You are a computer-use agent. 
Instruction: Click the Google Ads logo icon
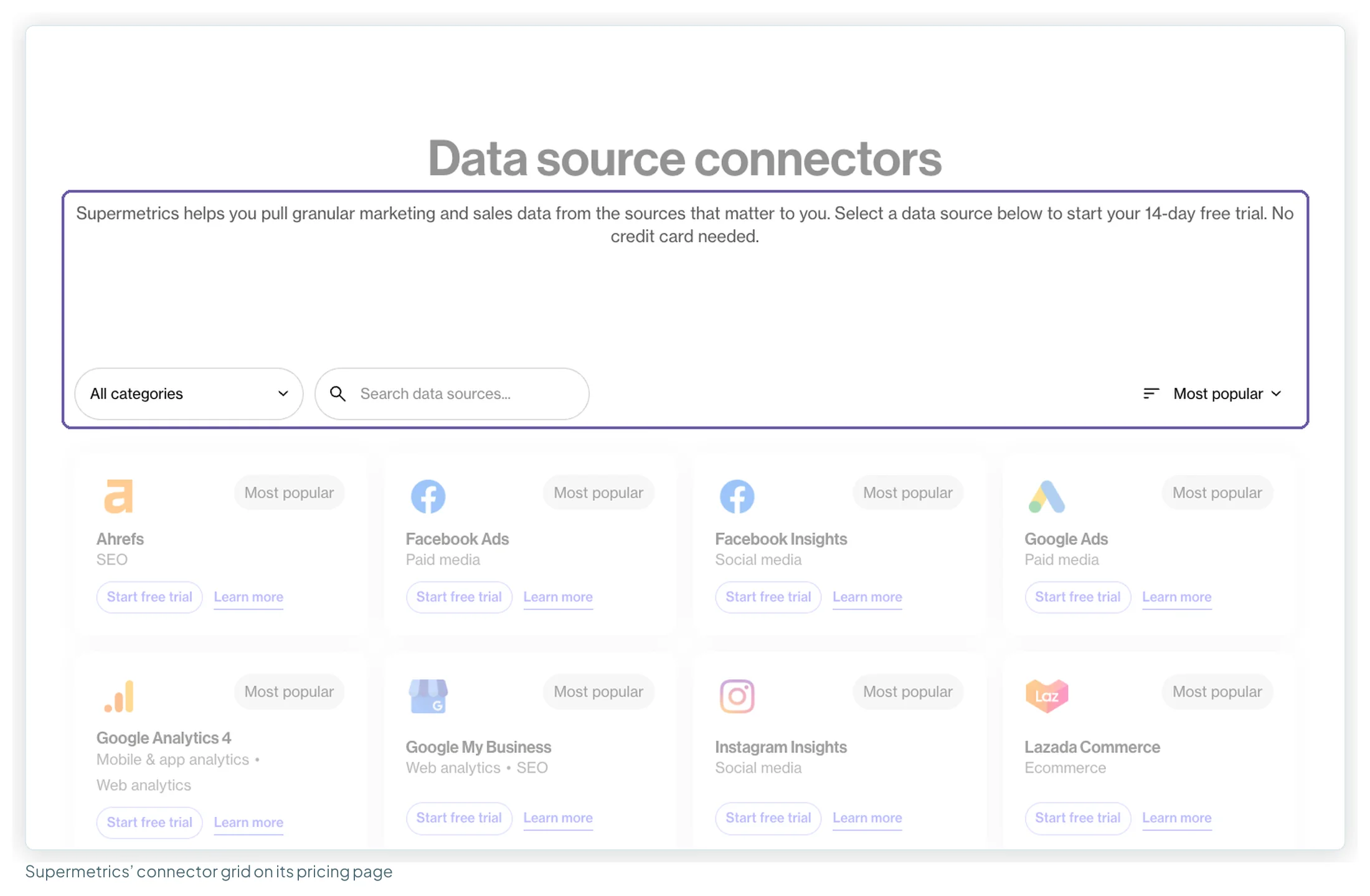1047,496
